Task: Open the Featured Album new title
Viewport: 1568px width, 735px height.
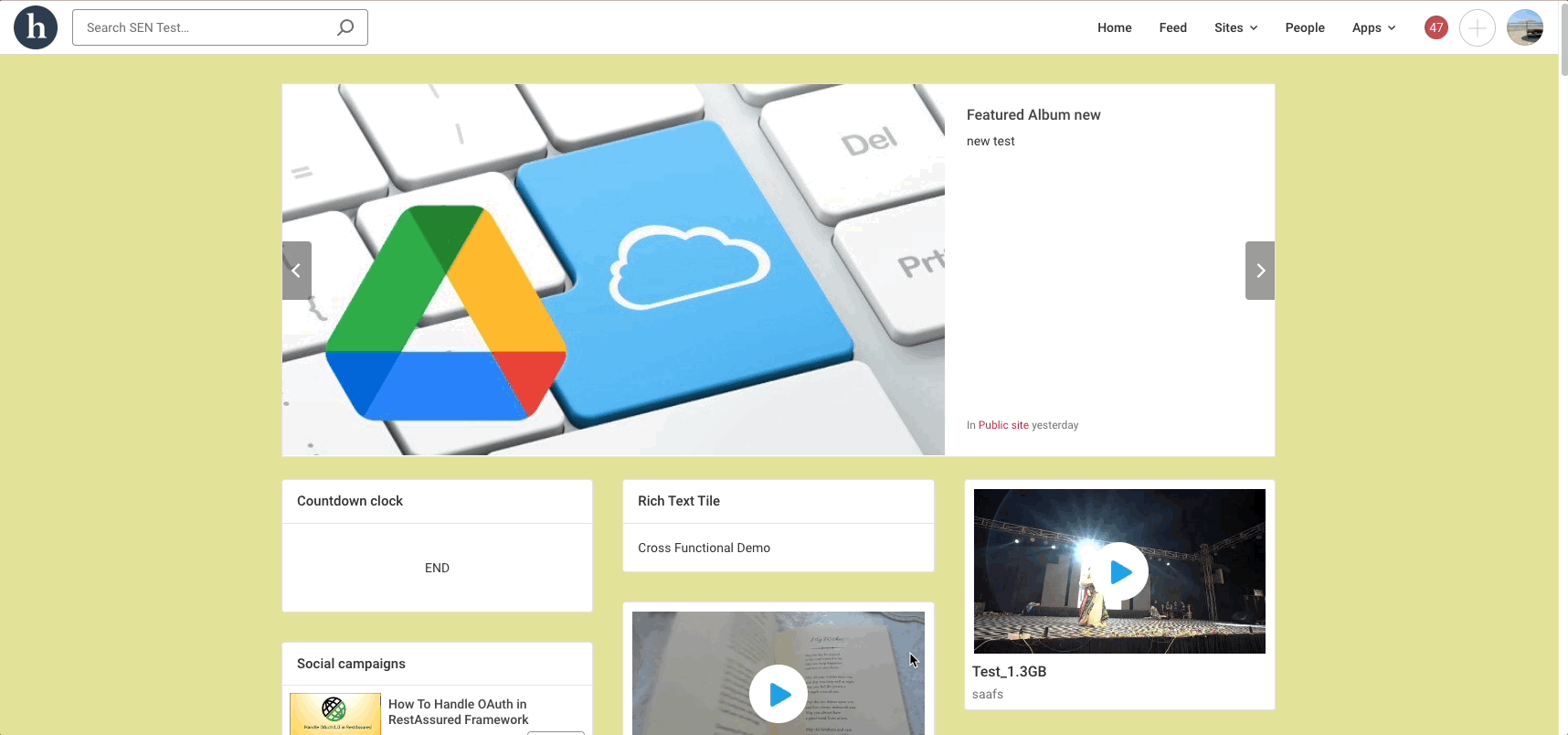Action: coord(1033,114)
